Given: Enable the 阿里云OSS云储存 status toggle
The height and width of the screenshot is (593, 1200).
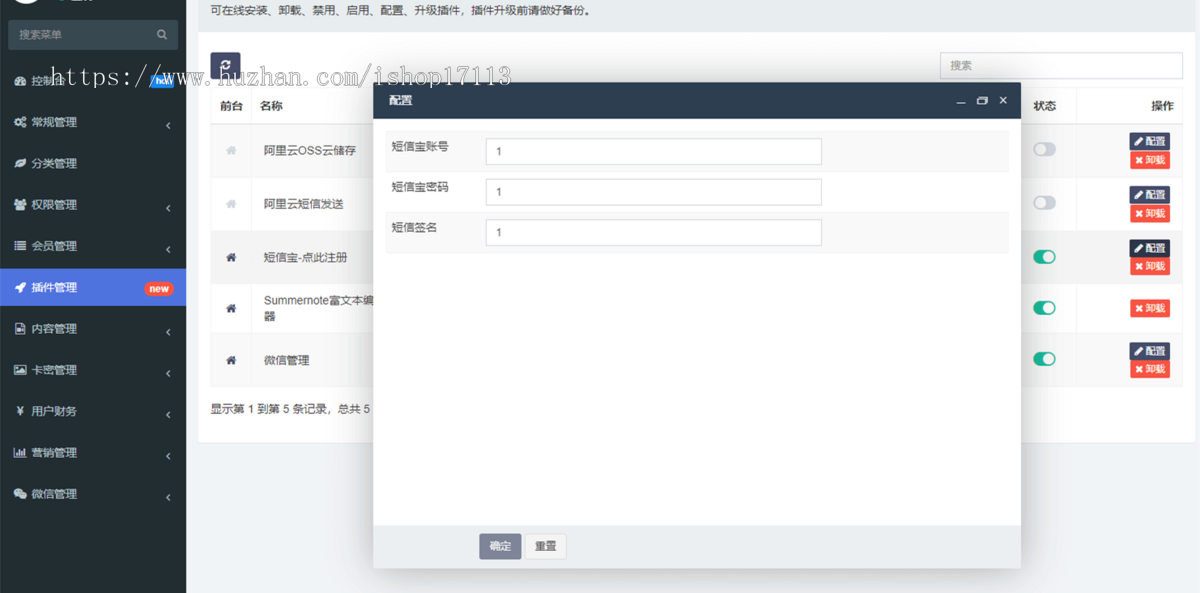Looking at the screenshot, I should pos(1044,150).
